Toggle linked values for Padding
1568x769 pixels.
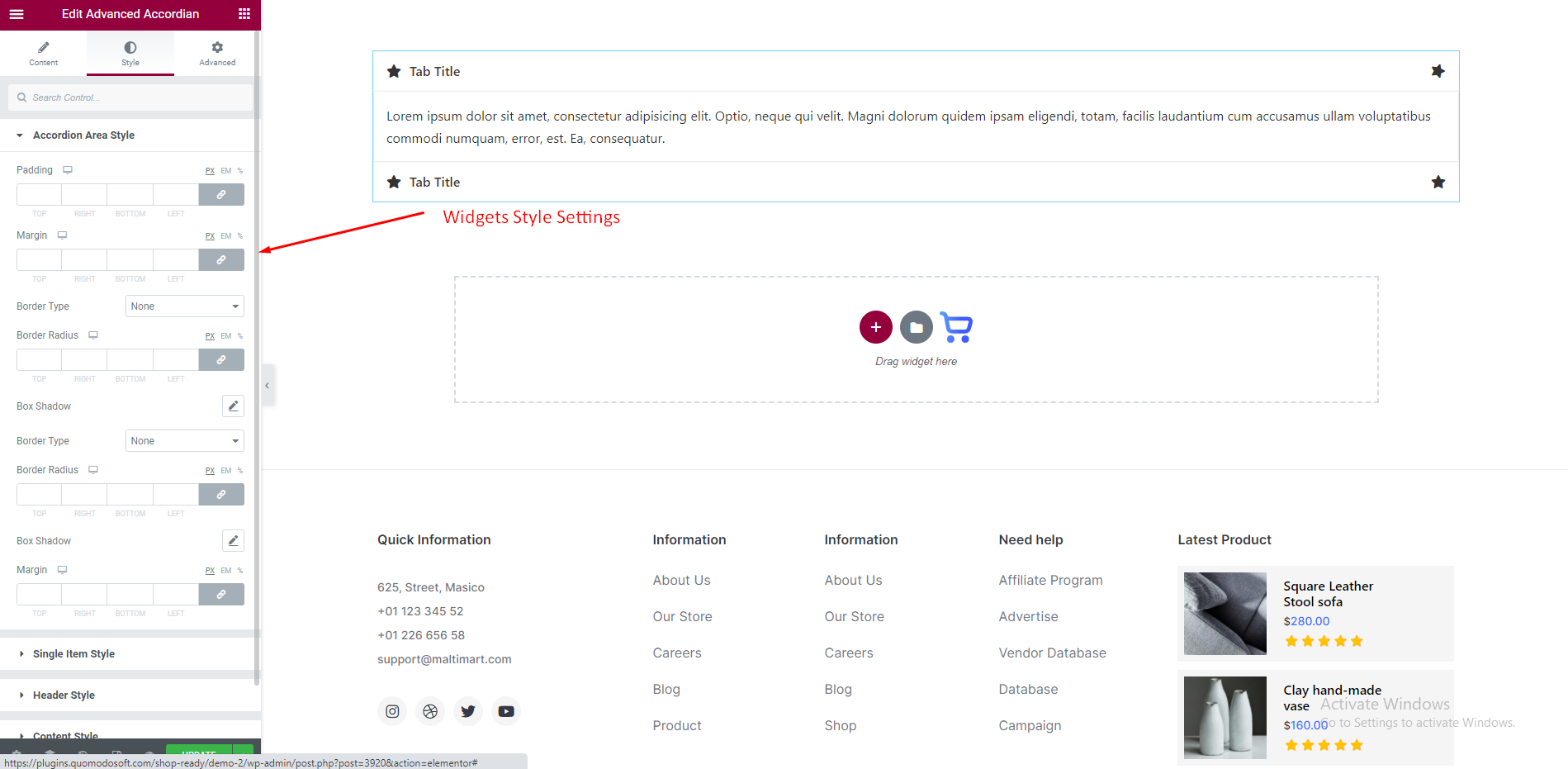(x=221, y=195)
